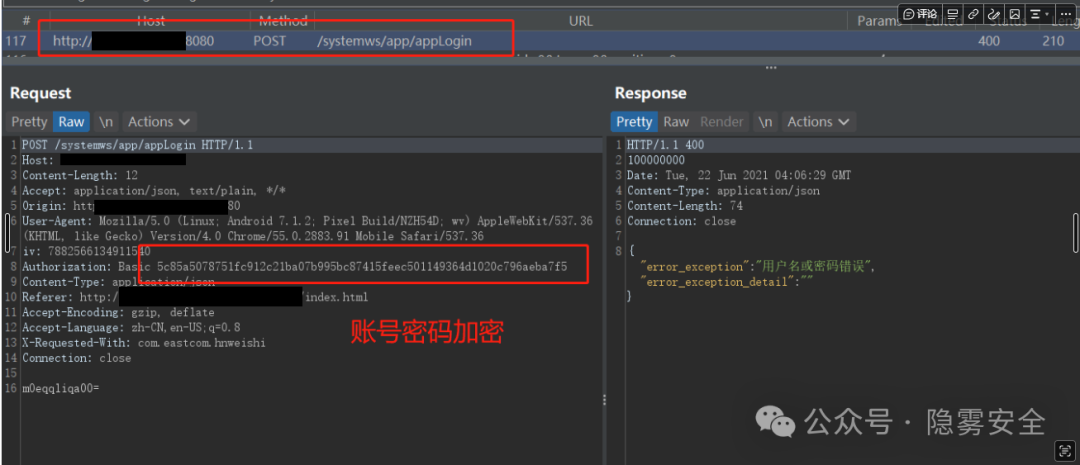Image resolution: width=1080 pixels, height=465 pixels.
Task: Toggle Response newline \n display
Action: 765,122
